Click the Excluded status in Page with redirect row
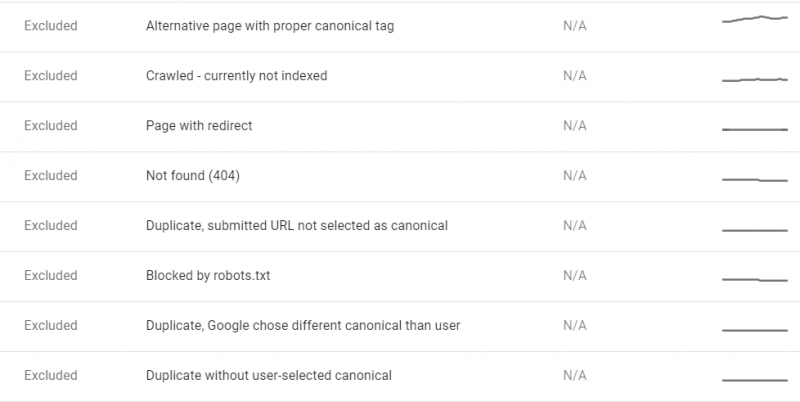This screenshot has height=402, width=800. click(51, 125)
